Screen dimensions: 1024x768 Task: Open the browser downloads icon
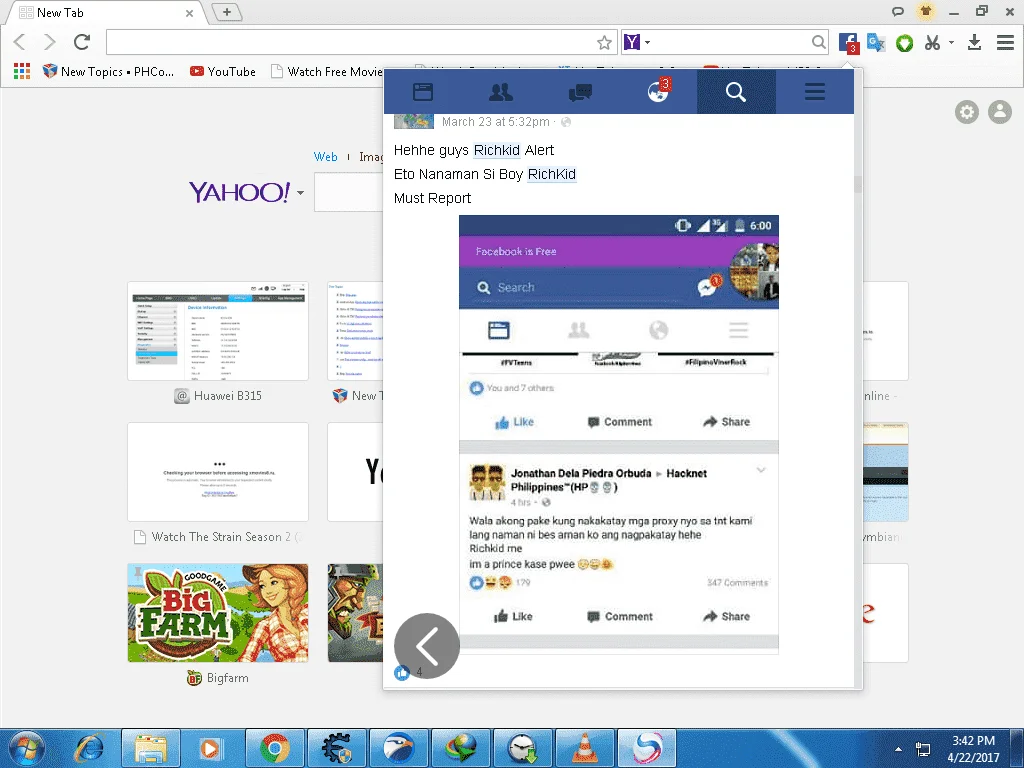pos(974,43)
